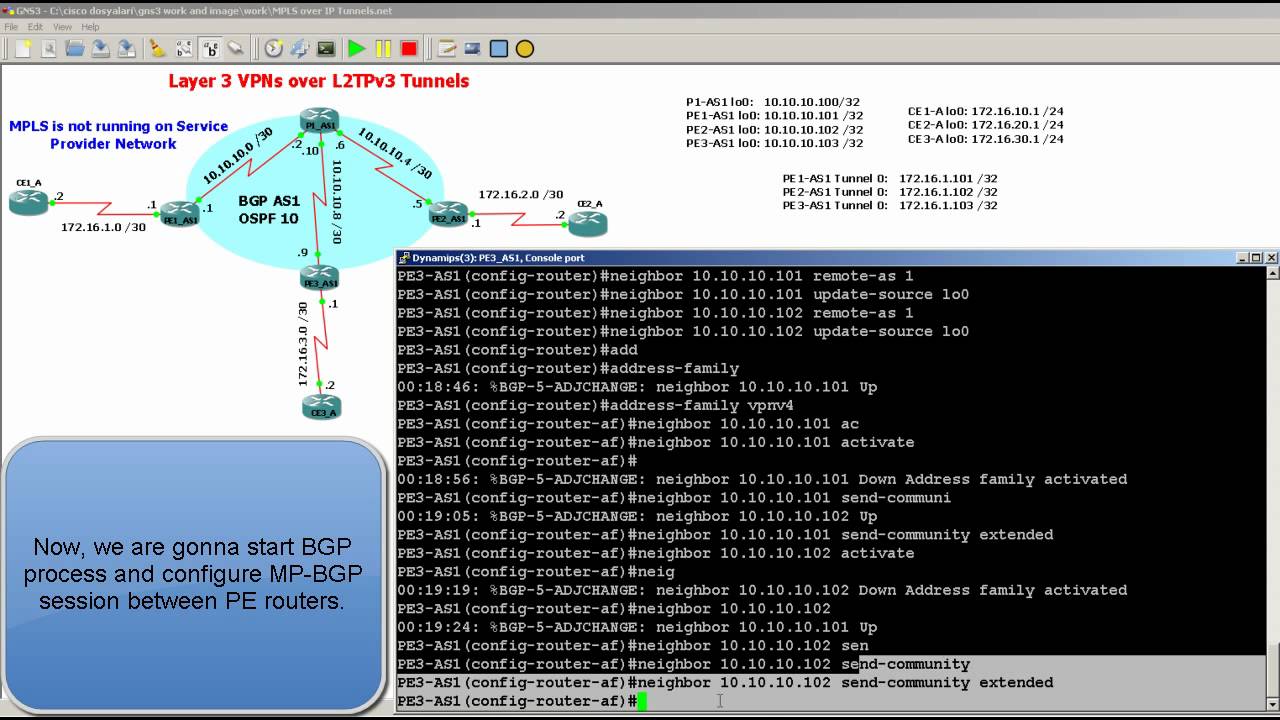Image resolution: width=1280 pixels, height=720 pixels.
Task: Click 'MPLS is not running' note
Action: [118, 135]
